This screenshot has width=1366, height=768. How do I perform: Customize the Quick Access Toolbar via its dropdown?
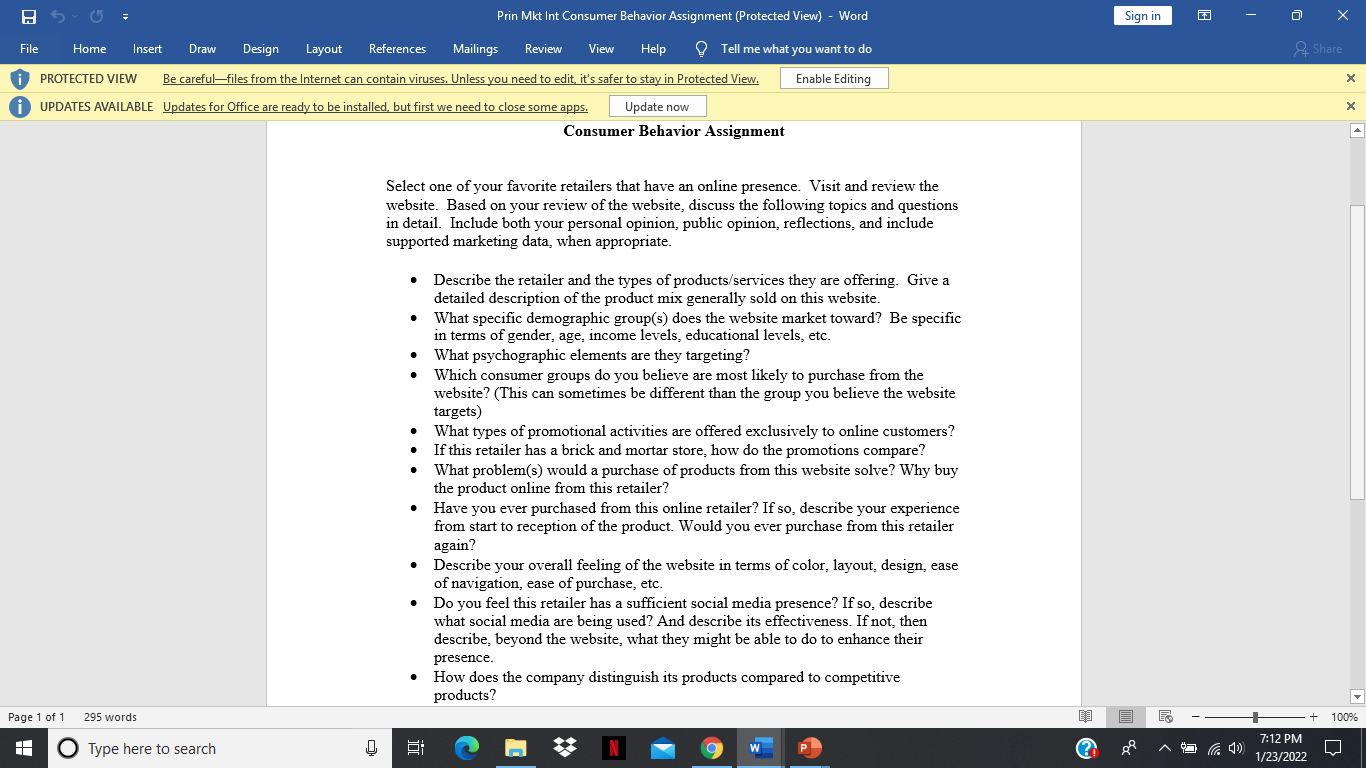(x=125, y=15)
